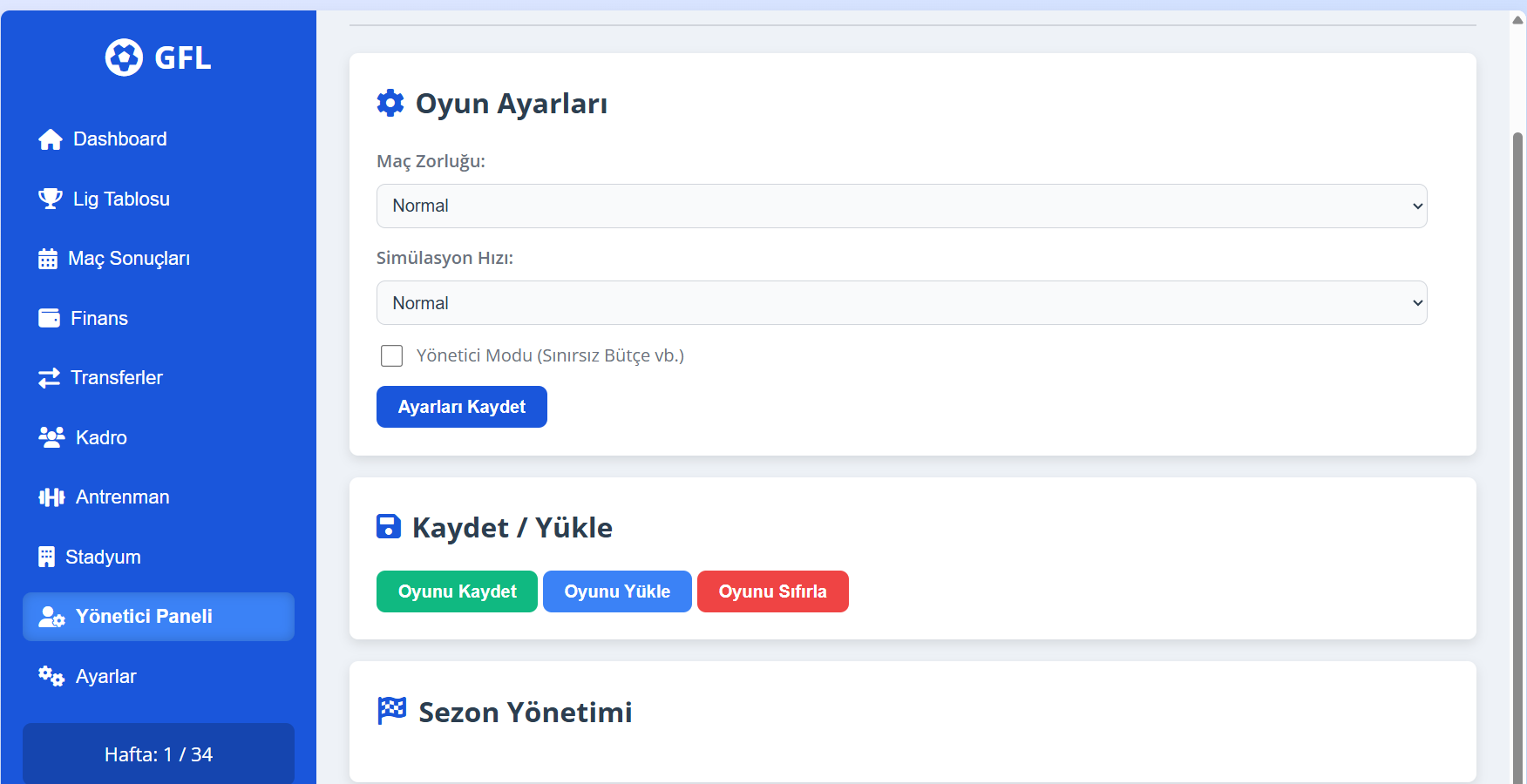Click the Maç Sonuçları calendar icon
This screenshot has height=784, width=1527.
(48, 259)
